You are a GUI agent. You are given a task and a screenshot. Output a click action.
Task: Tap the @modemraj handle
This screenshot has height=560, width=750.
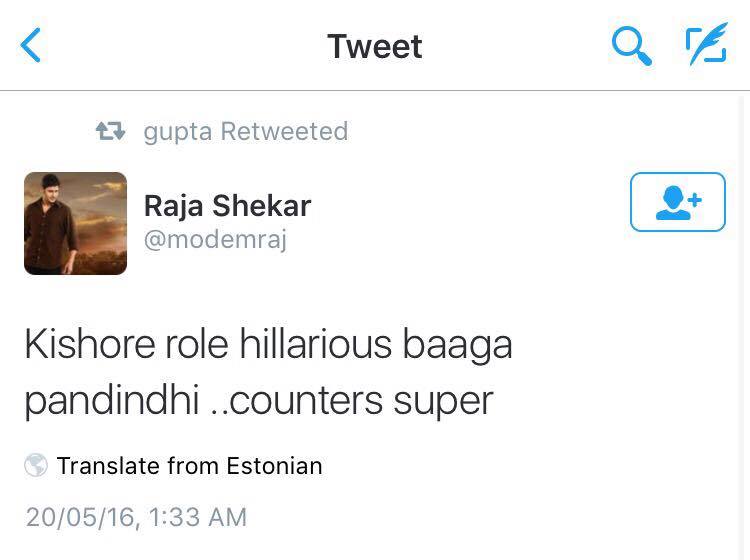tap(215, 241)
